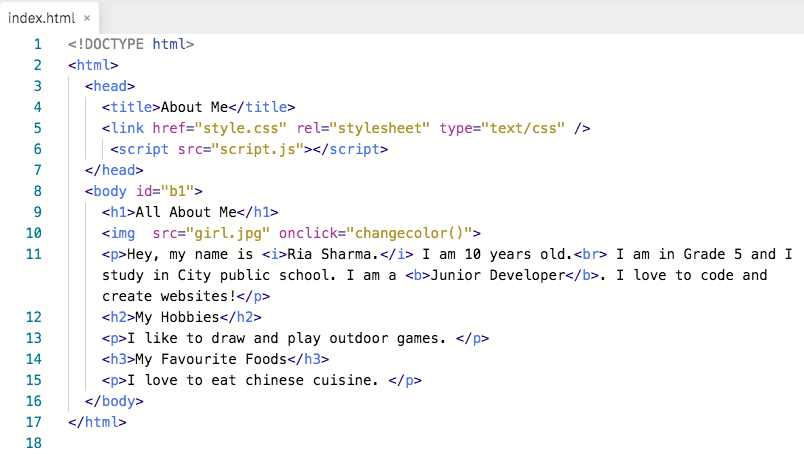Click the "changecolor()" onclick value
The image size is (804, 454).
pos(410,233)
